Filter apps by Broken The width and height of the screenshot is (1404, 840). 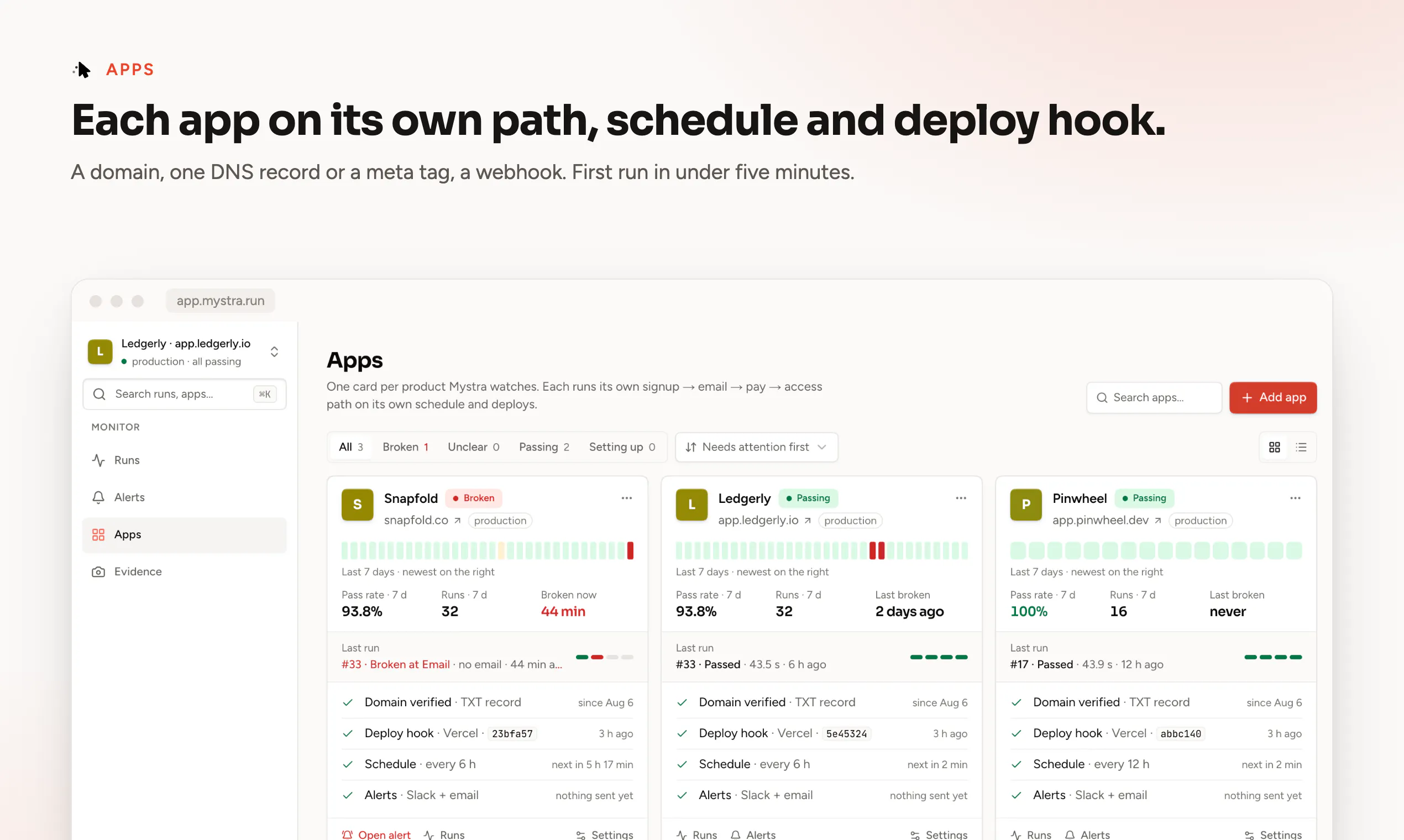point(405,447)
